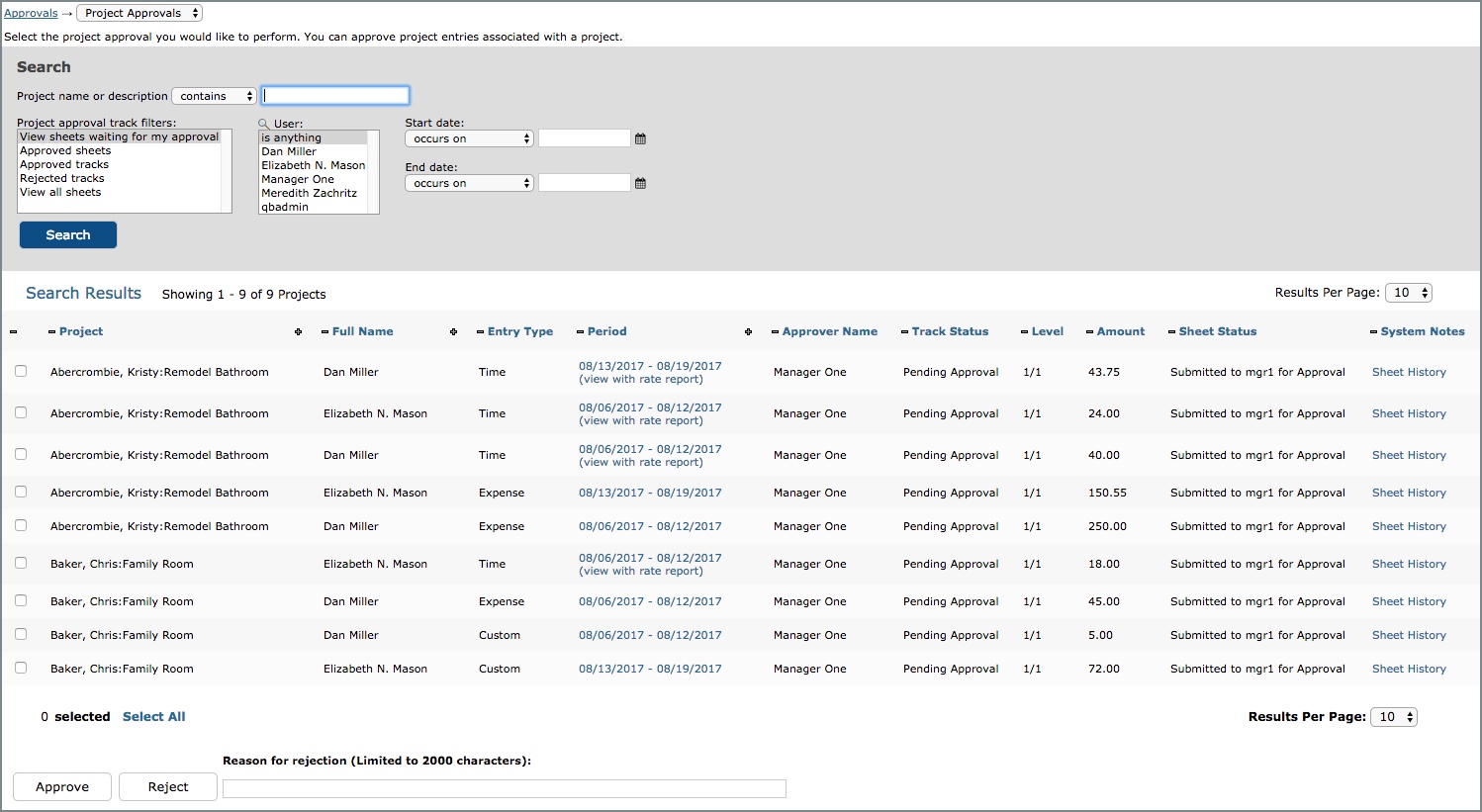Viewport: 1482px width, 812px height.
Task: Sort by Full Name column header
Action: pyautogui.click(x=362, y=332)
